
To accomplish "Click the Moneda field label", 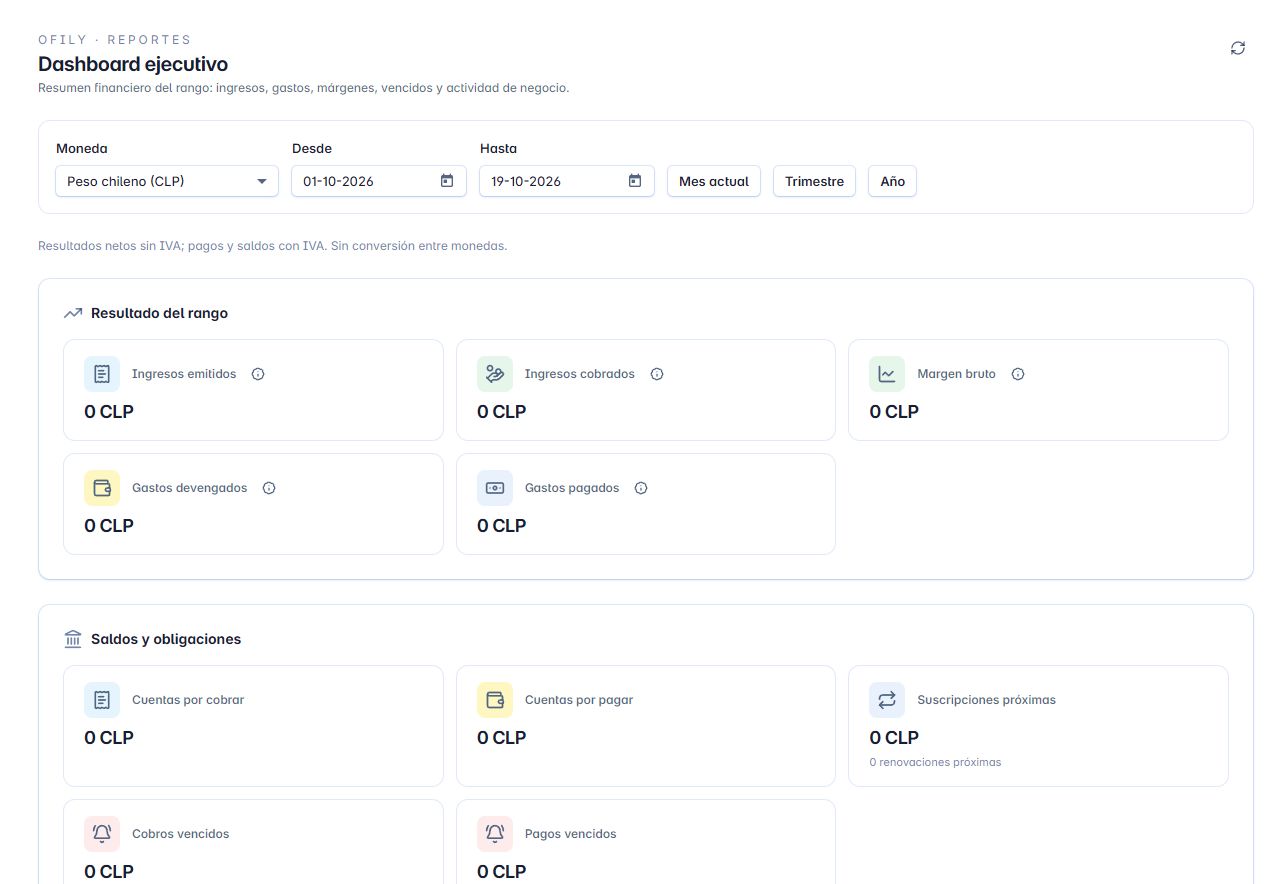I will pyautogui.click(x=82, y=148).
